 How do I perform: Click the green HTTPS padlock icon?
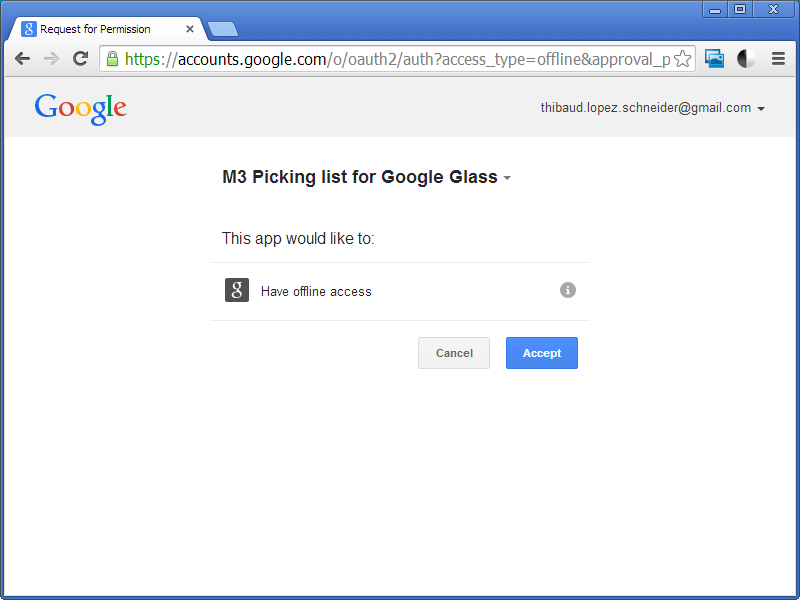click(x=113, y=59)
